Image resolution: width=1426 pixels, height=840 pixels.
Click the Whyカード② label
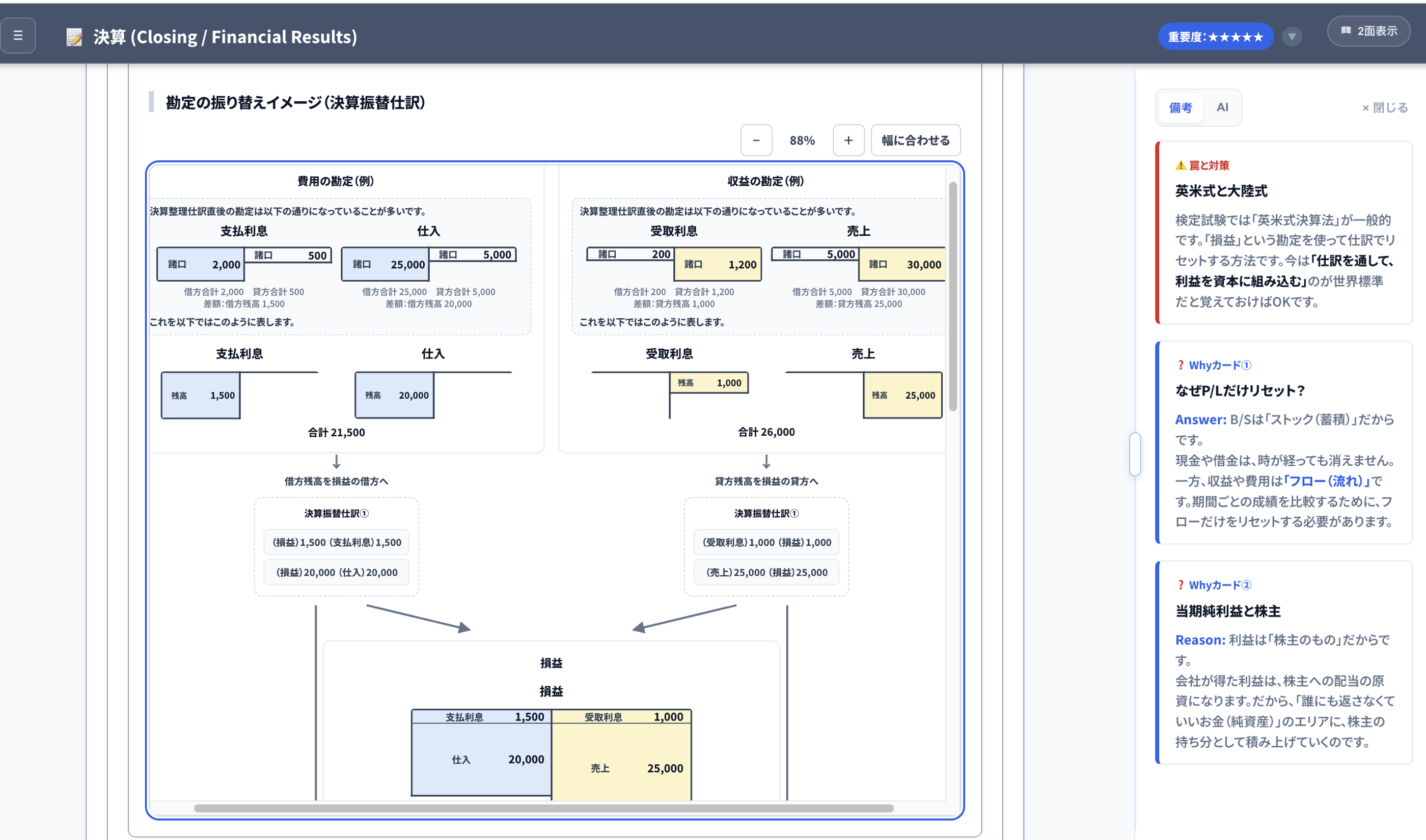[1220, 585]
